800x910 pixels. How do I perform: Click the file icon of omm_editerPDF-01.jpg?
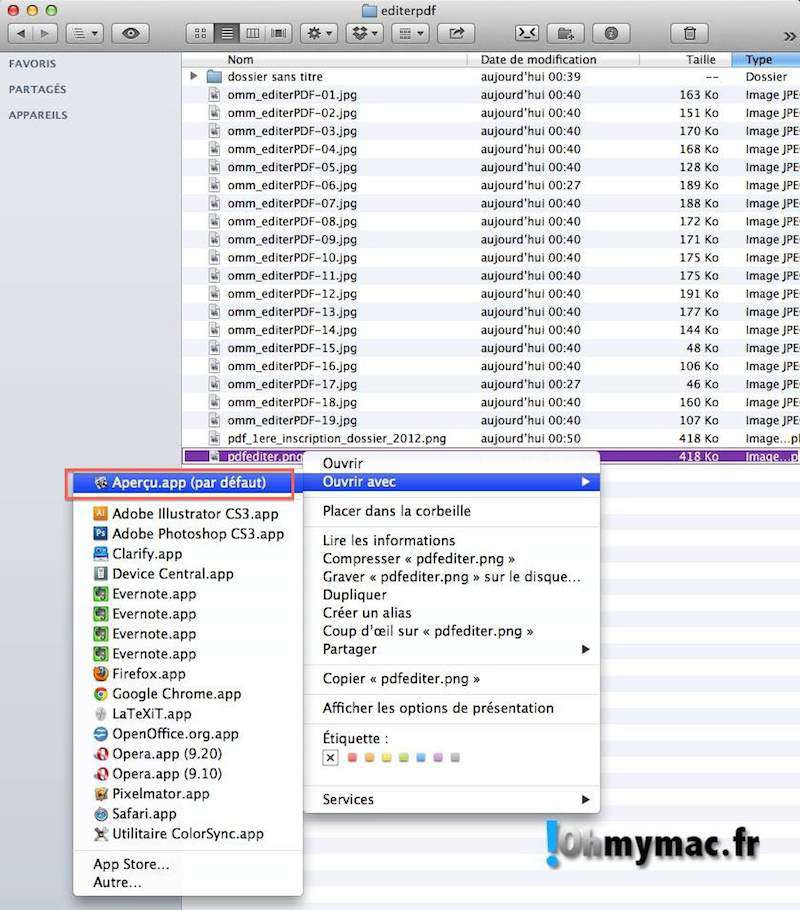pyautogui.click(x=214, y=95)
